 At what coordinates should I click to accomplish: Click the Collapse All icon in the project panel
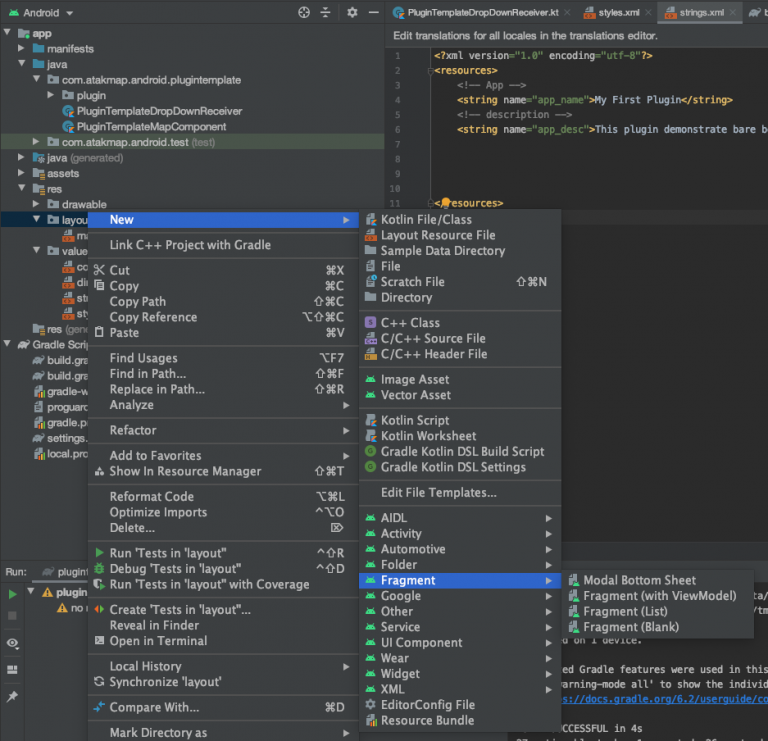(x=325, y=13)
